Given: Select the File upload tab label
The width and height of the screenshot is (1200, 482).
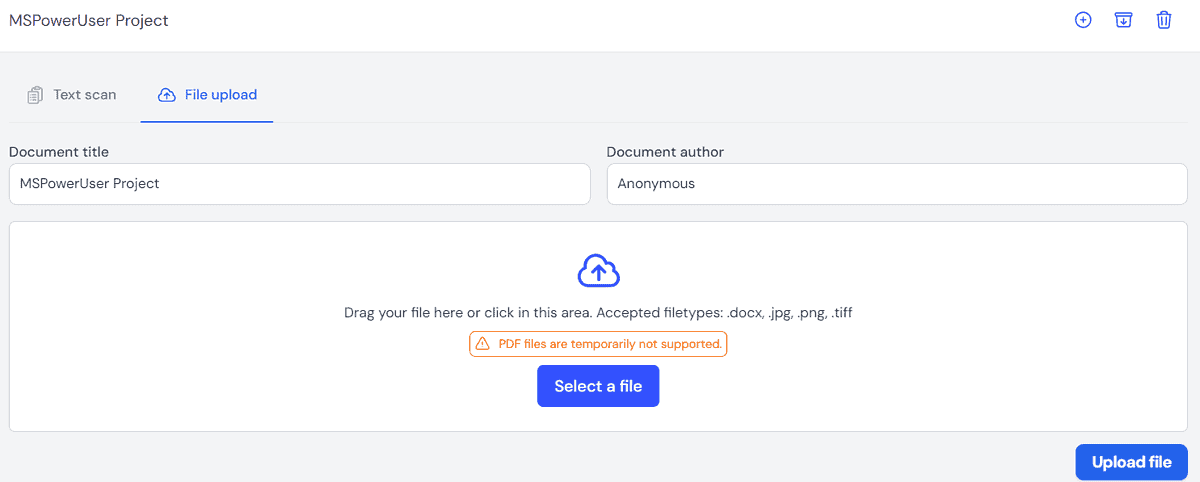Looking at the screenshot, I should point(220,95).
